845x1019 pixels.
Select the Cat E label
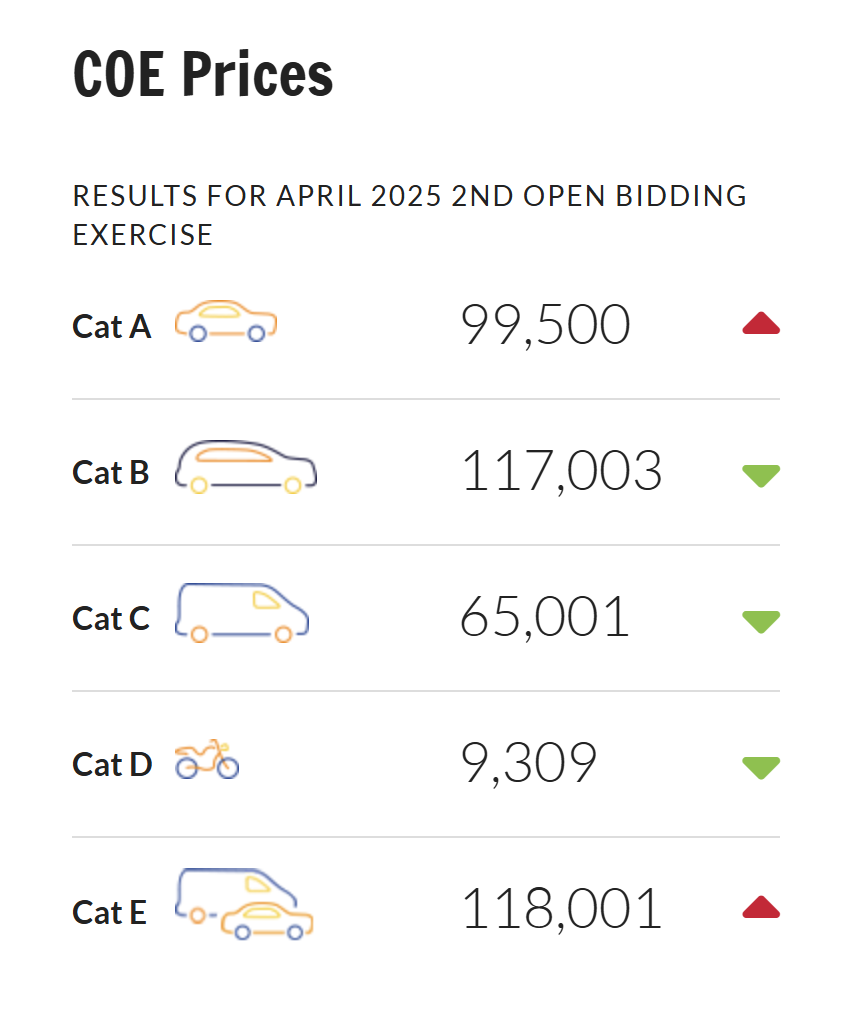click(x=109, y=912)
